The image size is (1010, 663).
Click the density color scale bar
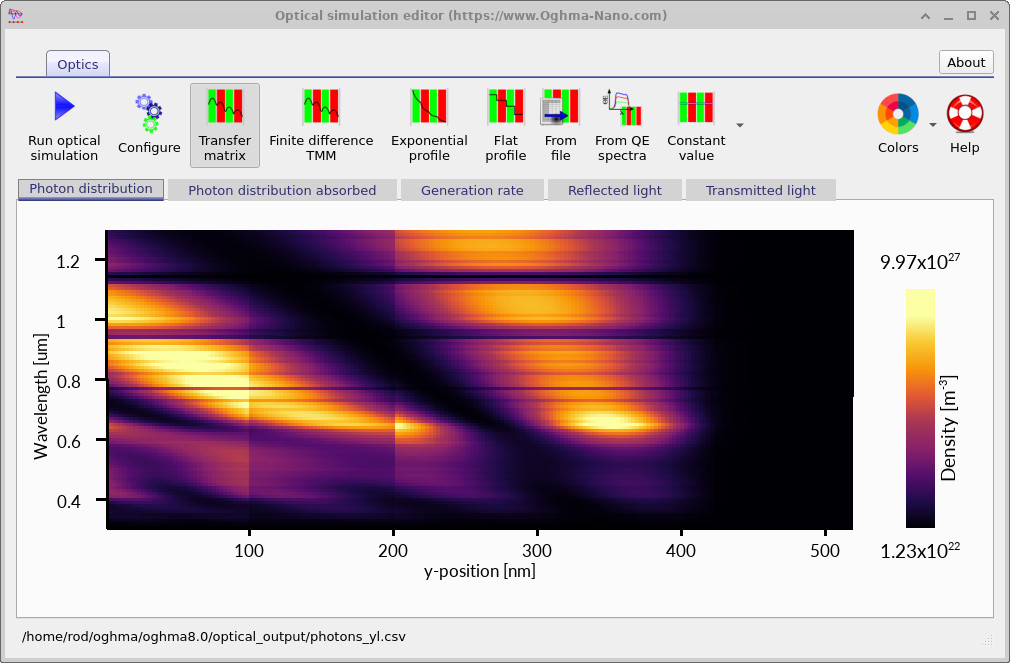pos(920,408)
